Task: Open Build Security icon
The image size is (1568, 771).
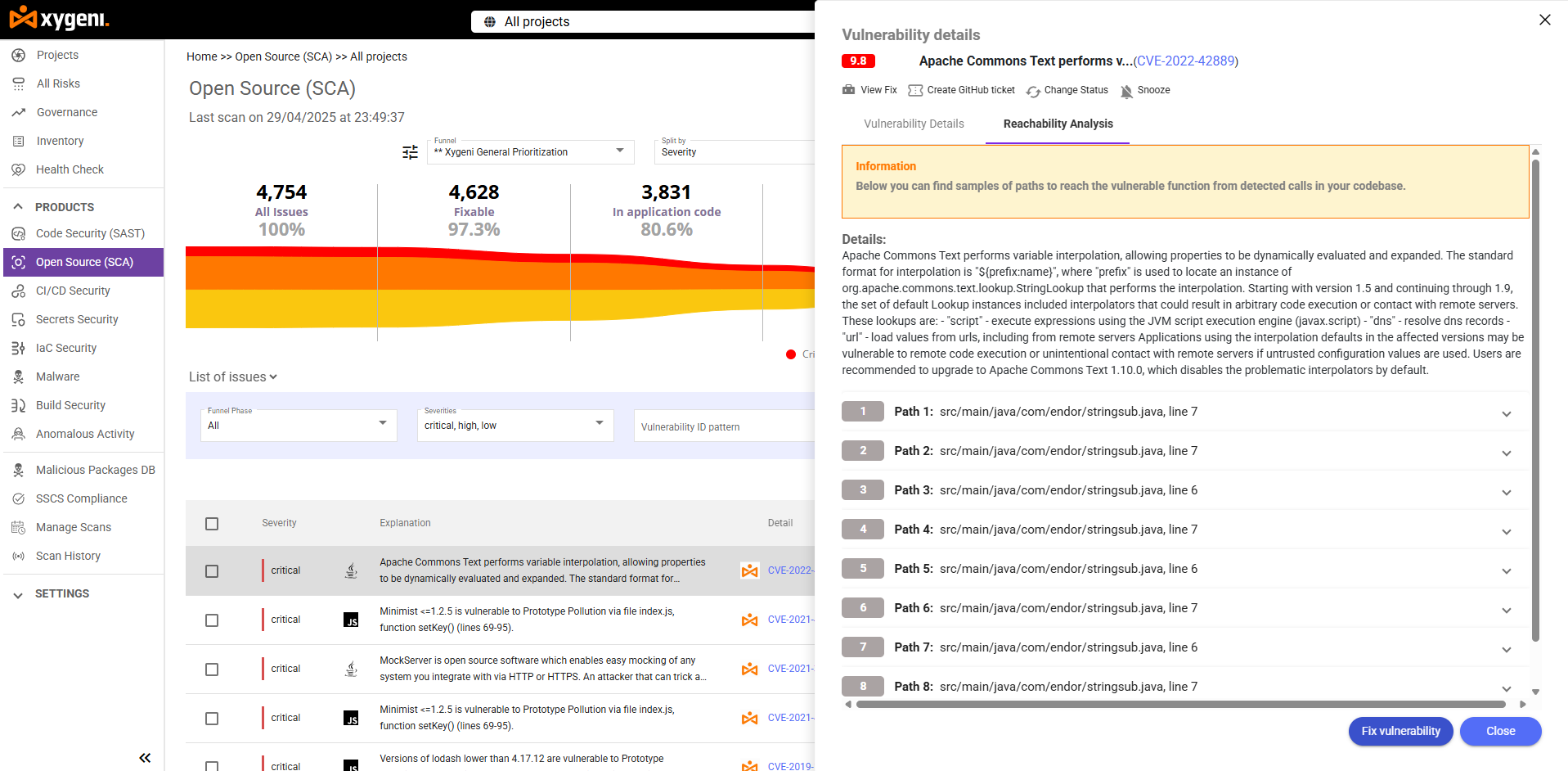Action: click(x=18, y=405)
